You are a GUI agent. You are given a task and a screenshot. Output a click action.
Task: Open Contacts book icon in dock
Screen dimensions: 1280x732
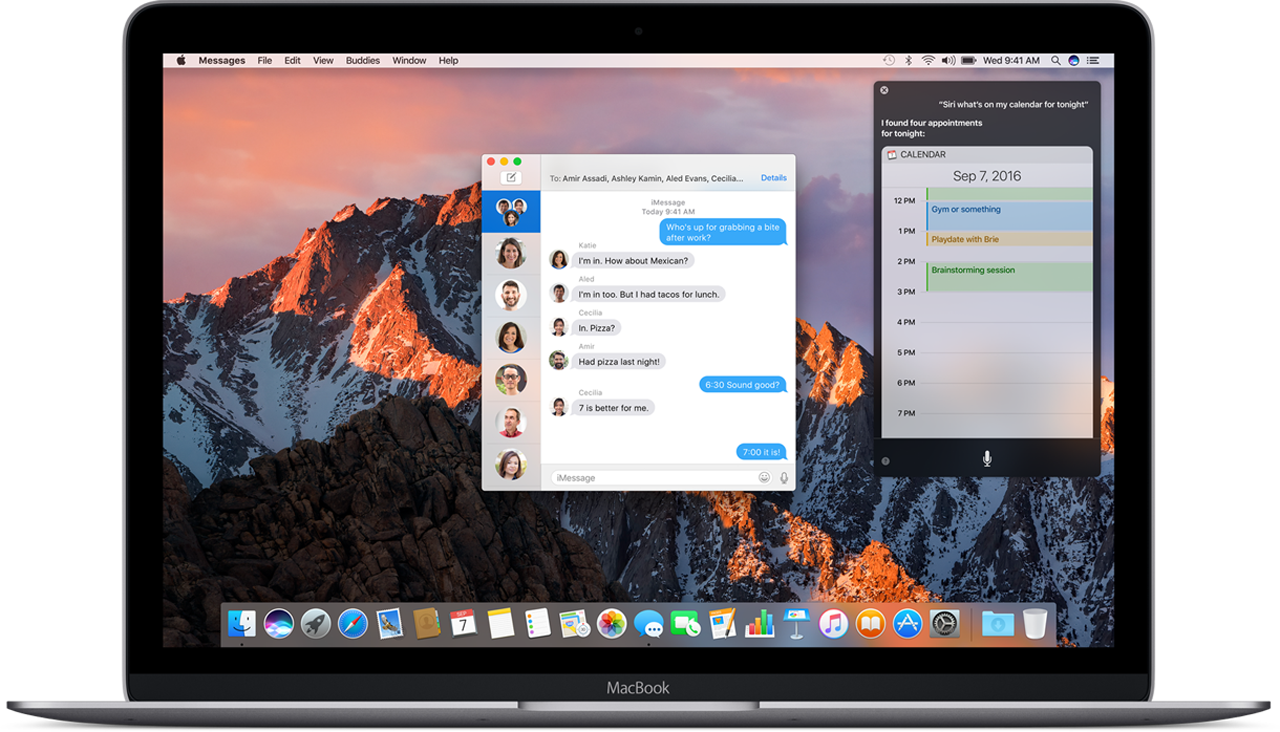[x=427, y=624]
